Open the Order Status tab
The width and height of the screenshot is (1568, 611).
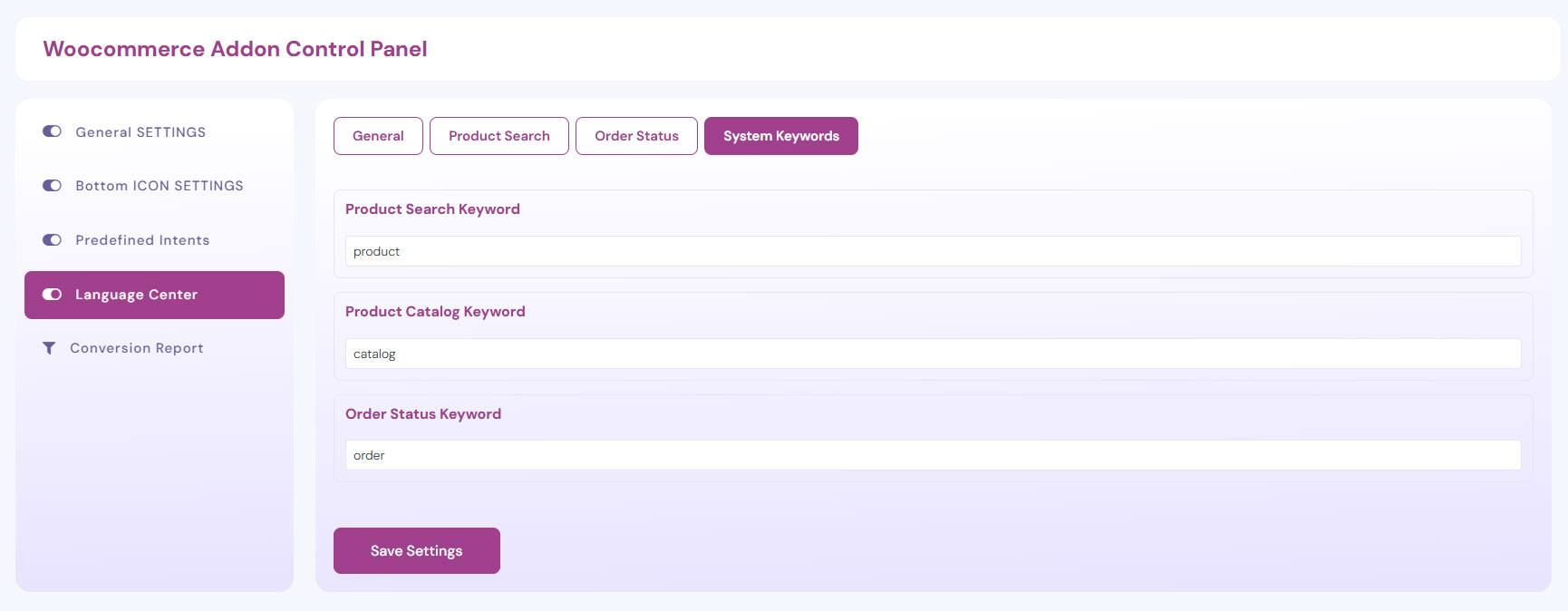(x=636, y=136)
